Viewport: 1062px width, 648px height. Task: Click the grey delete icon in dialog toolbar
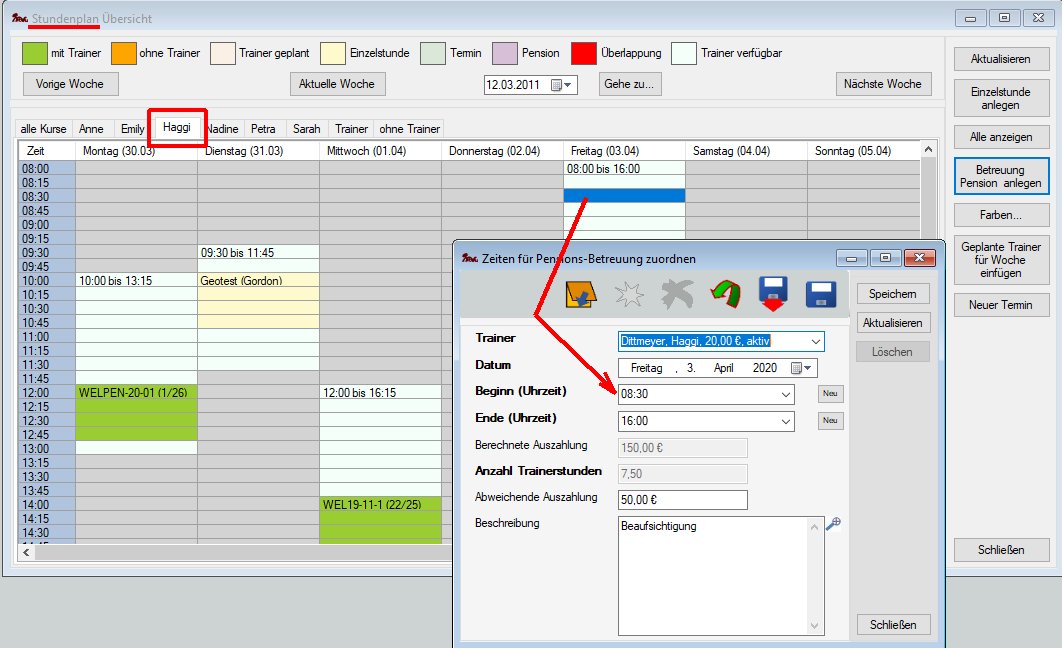click(678, 294)
